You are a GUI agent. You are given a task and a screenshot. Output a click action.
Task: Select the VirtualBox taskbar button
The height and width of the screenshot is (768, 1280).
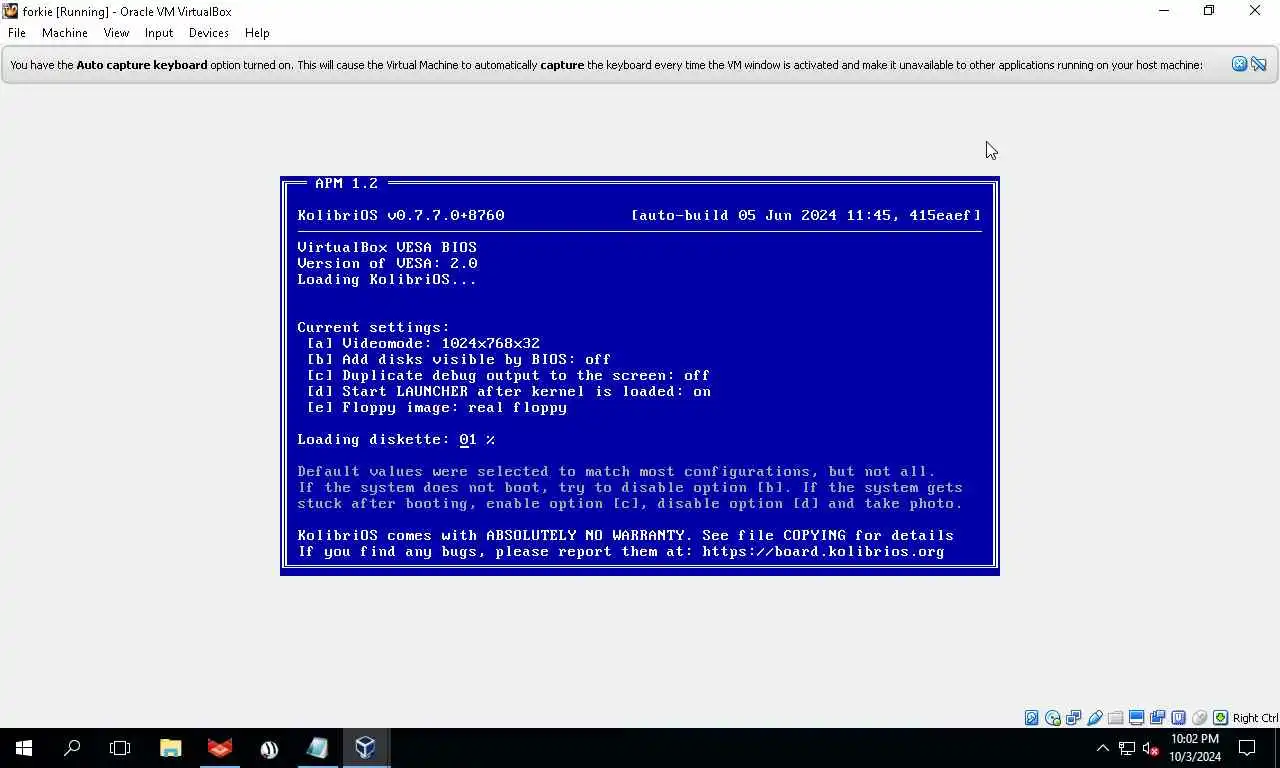tap(365, 748)
